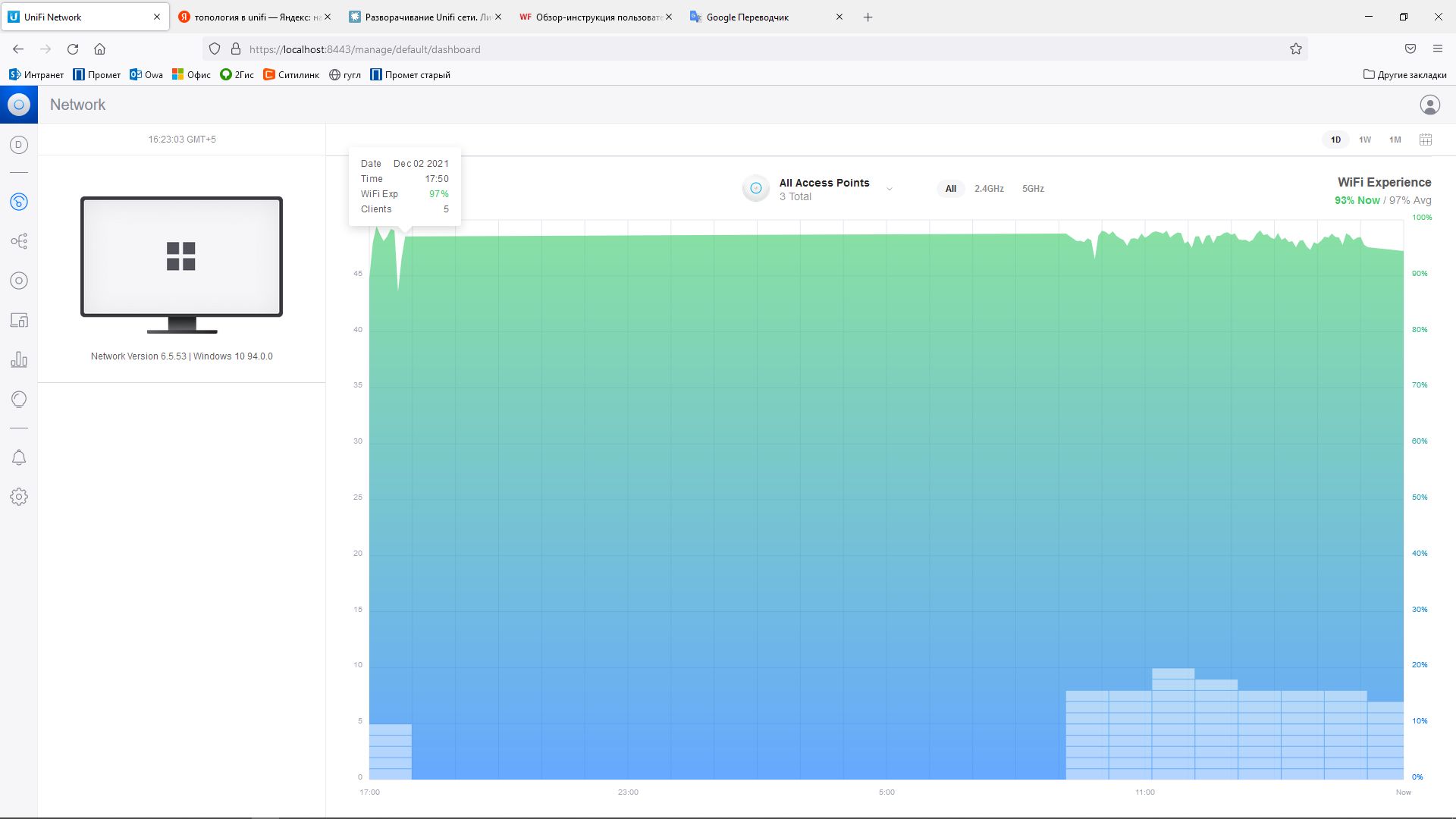Open the Settings gear icon in sidebar
1456x819 pixels.
pyautogui.click(x=19, y=497)
